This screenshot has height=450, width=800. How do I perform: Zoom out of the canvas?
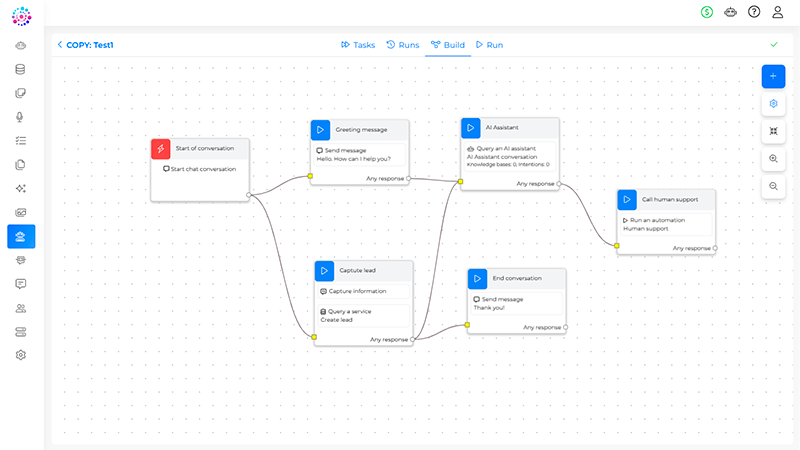tap(773, 186)
